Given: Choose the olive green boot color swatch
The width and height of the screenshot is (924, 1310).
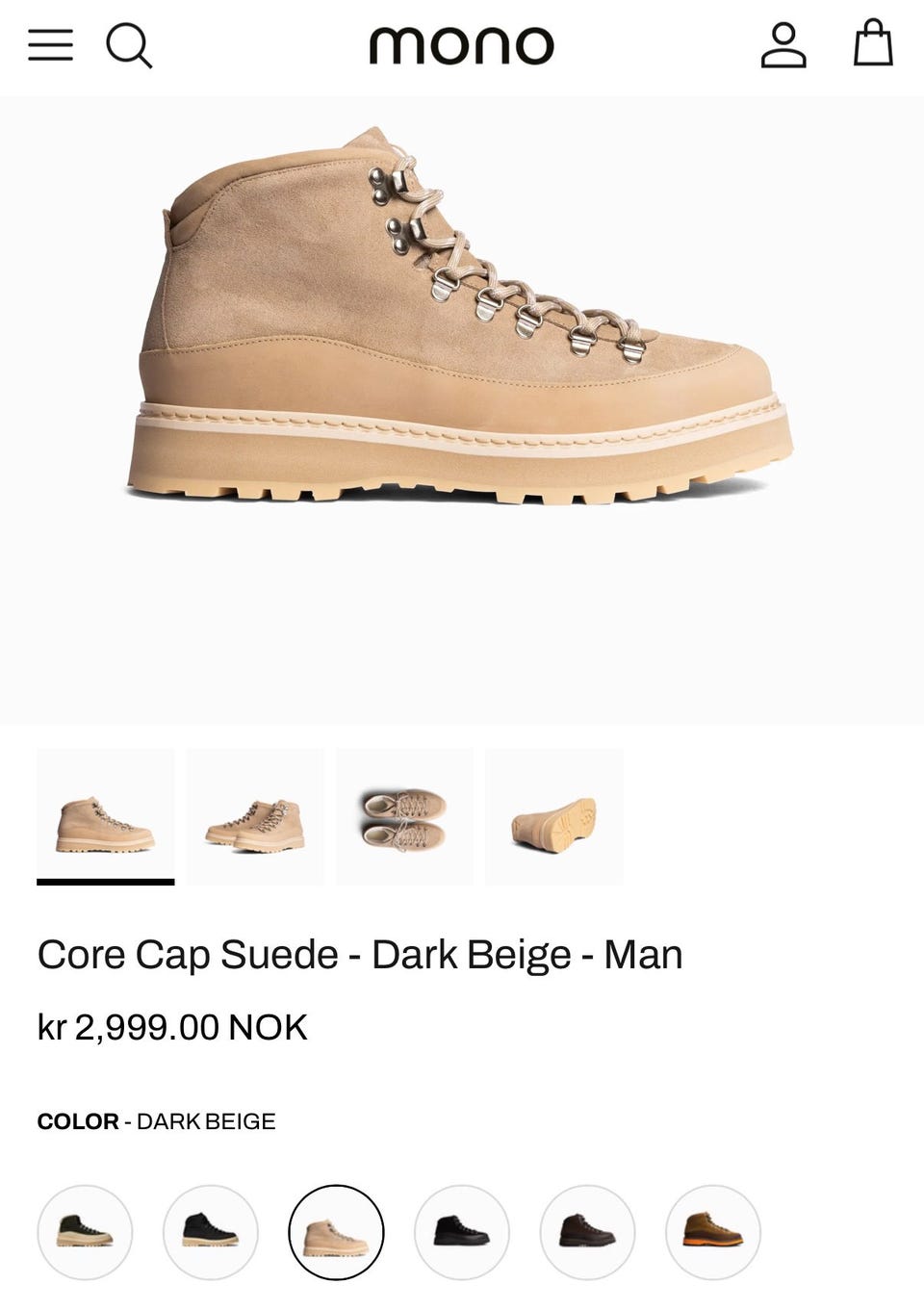Looking at the screenshot, I should [85, 1232].
